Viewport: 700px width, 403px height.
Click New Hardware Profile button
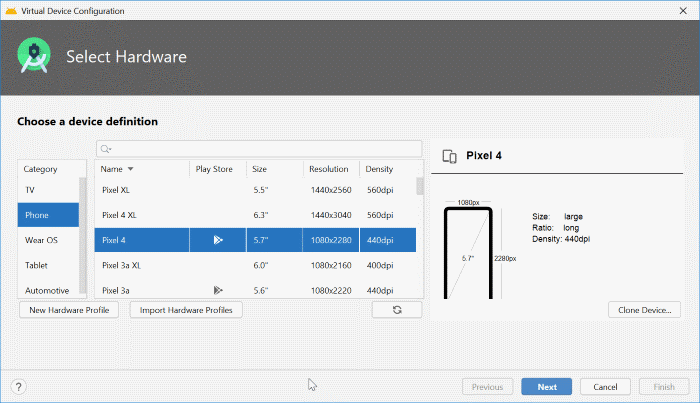[69, 310]
